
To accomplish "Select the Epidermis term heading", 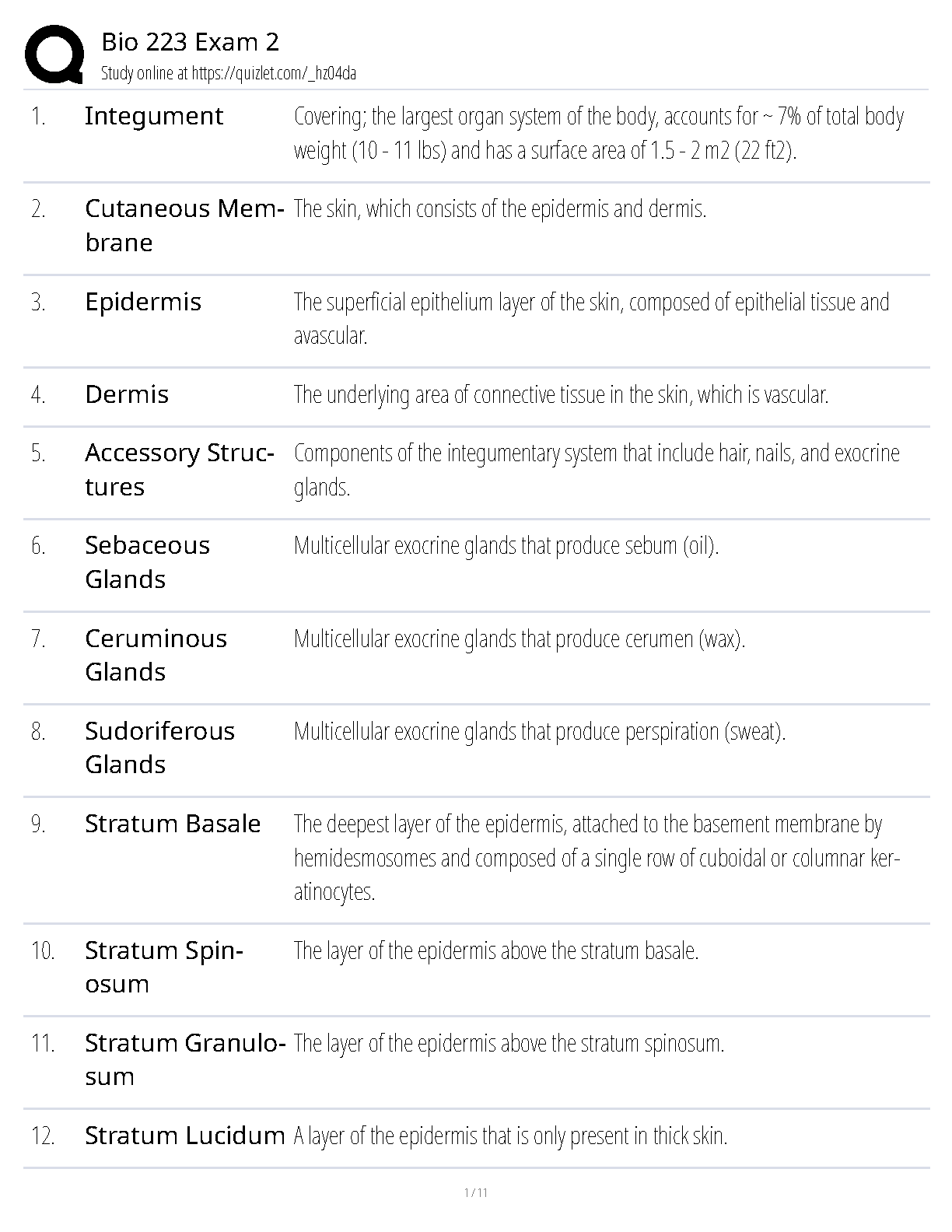I will click(143, 303).
